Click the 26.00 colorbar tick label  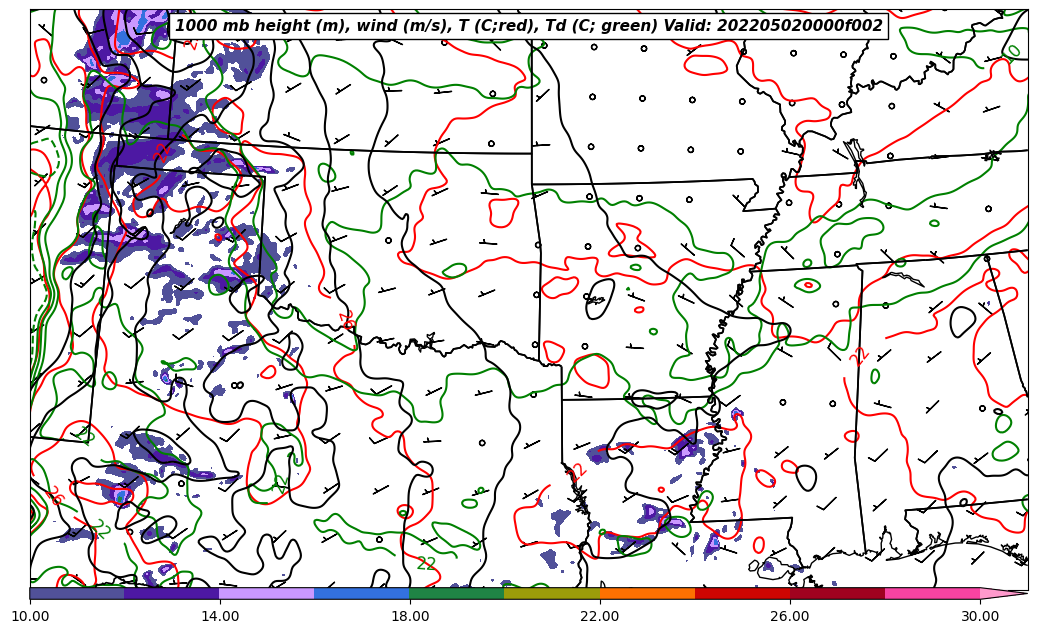[x=790, y=616]
